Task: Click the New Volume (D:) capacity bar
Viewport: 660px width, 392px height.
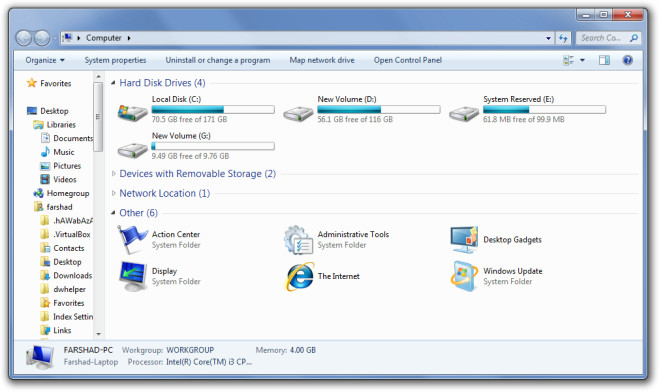Action: 379,109
